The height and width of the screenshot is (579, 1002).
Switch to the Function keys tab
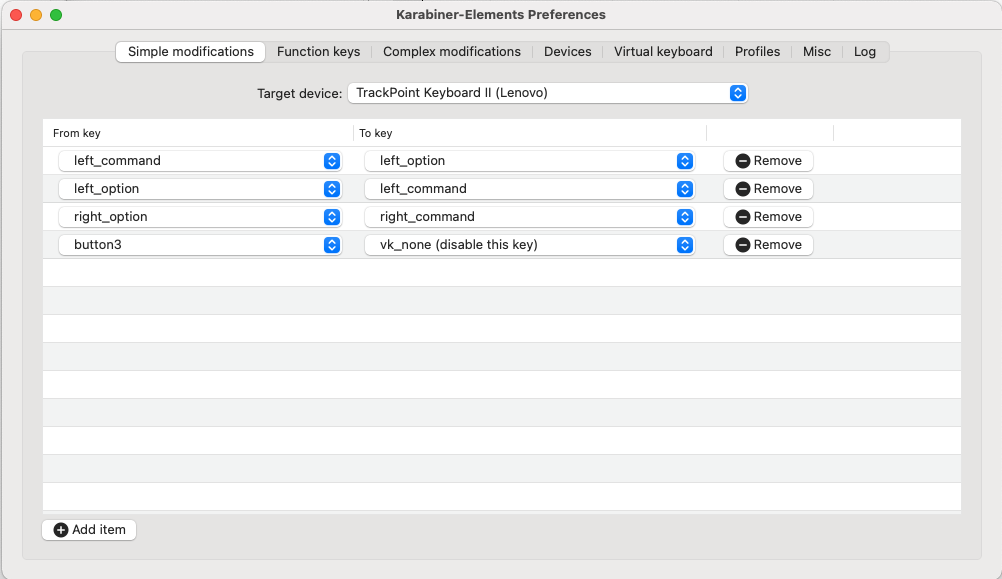tap(318, 52)
